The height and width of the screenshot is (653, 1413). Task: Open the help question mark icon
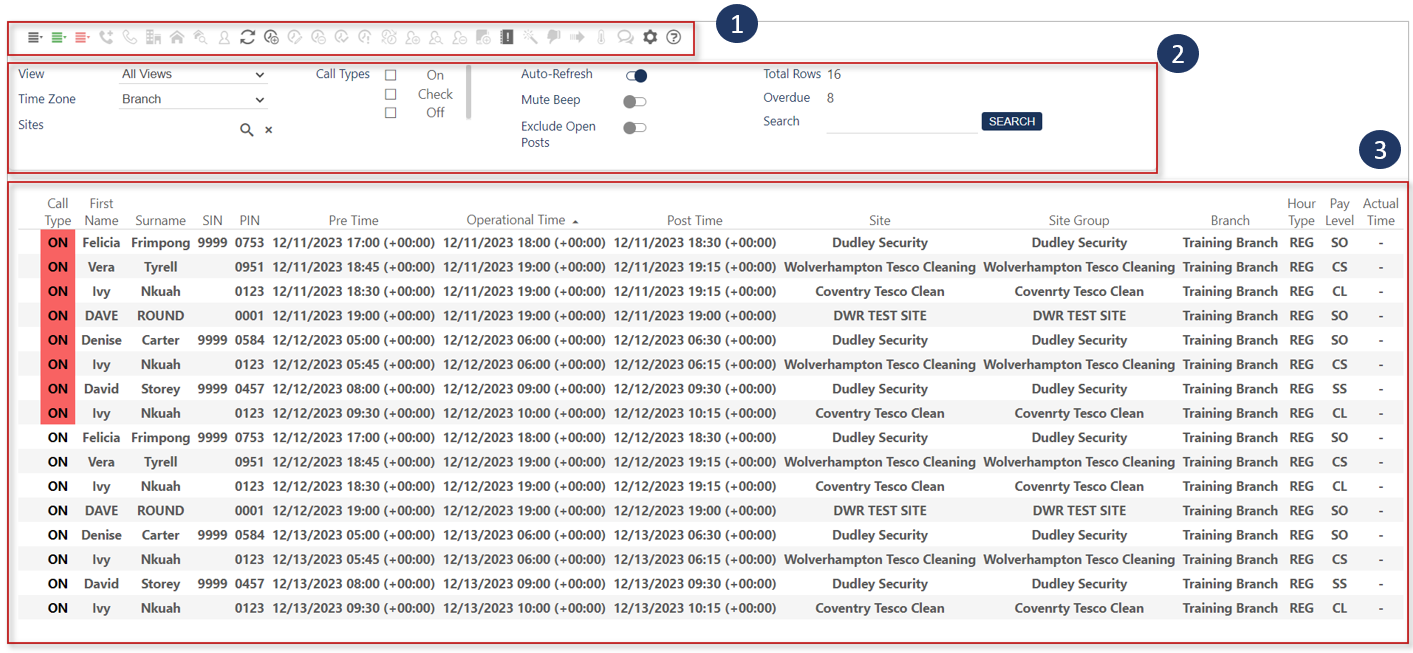(674, 37)
